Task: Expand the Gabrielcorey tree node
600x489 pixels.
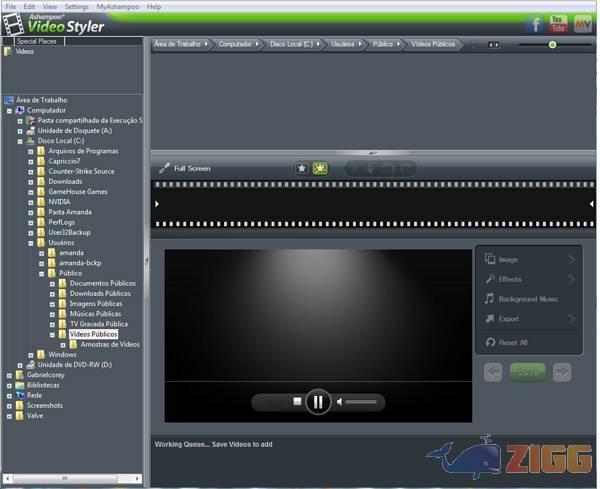Action: click(x=9, y=375)
